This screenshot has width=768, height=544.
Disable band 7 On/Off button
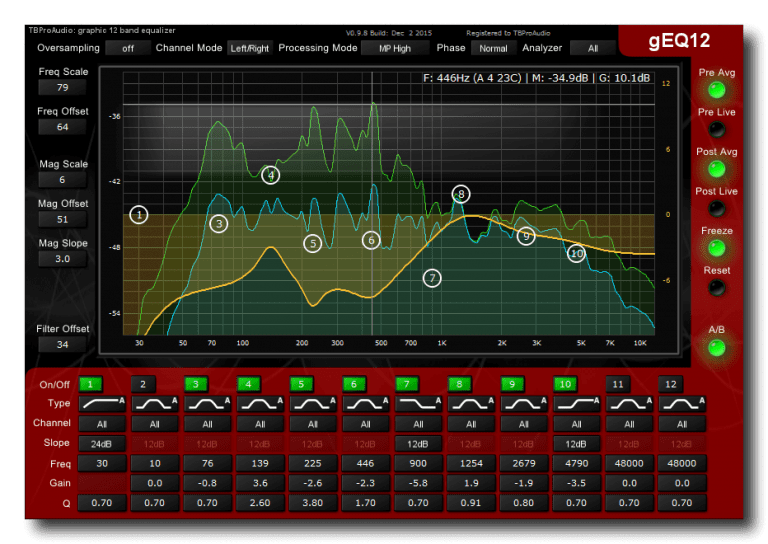(x=407, y=384)
